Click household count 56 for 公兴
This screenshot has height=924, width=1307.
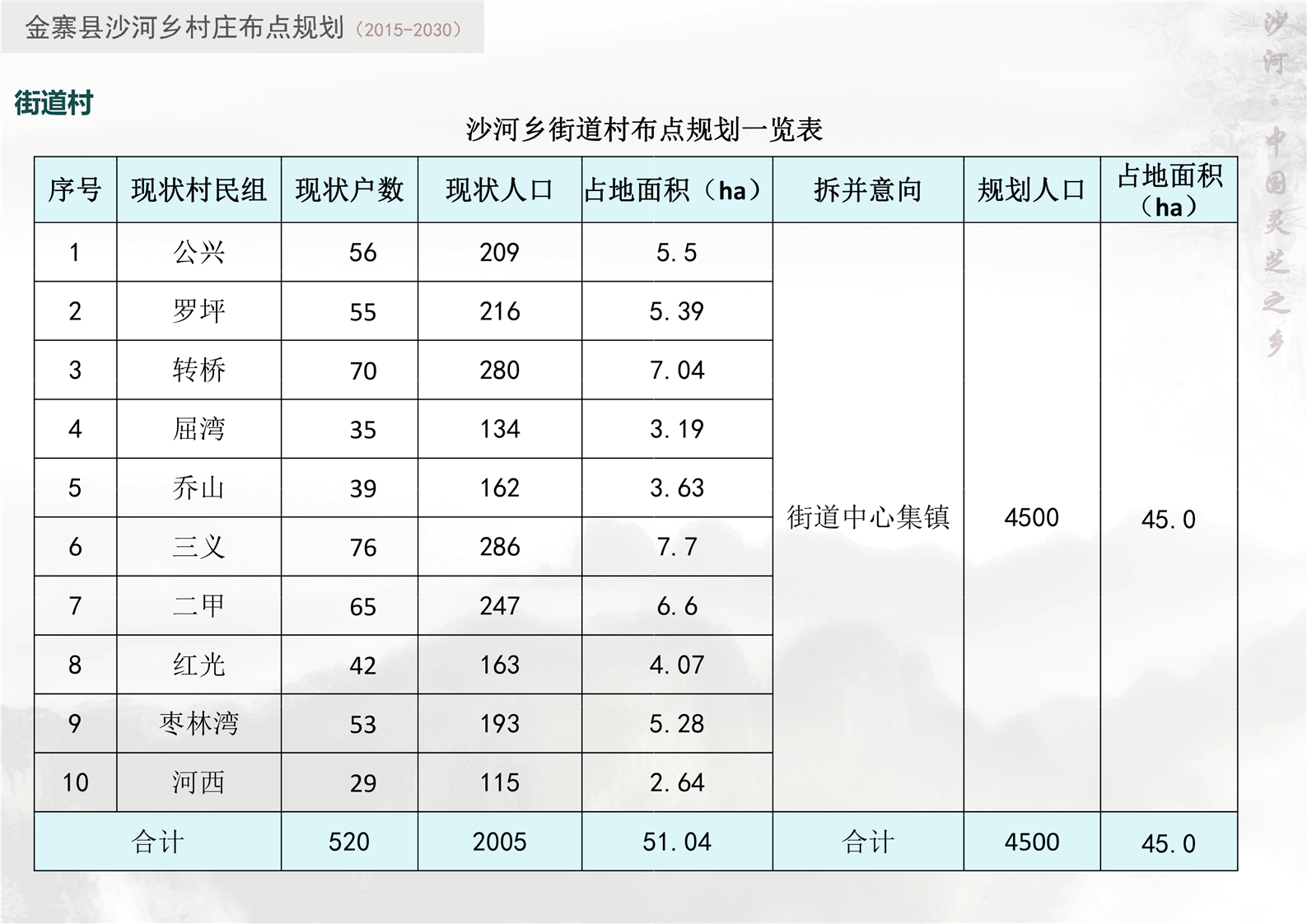(362, 253)
